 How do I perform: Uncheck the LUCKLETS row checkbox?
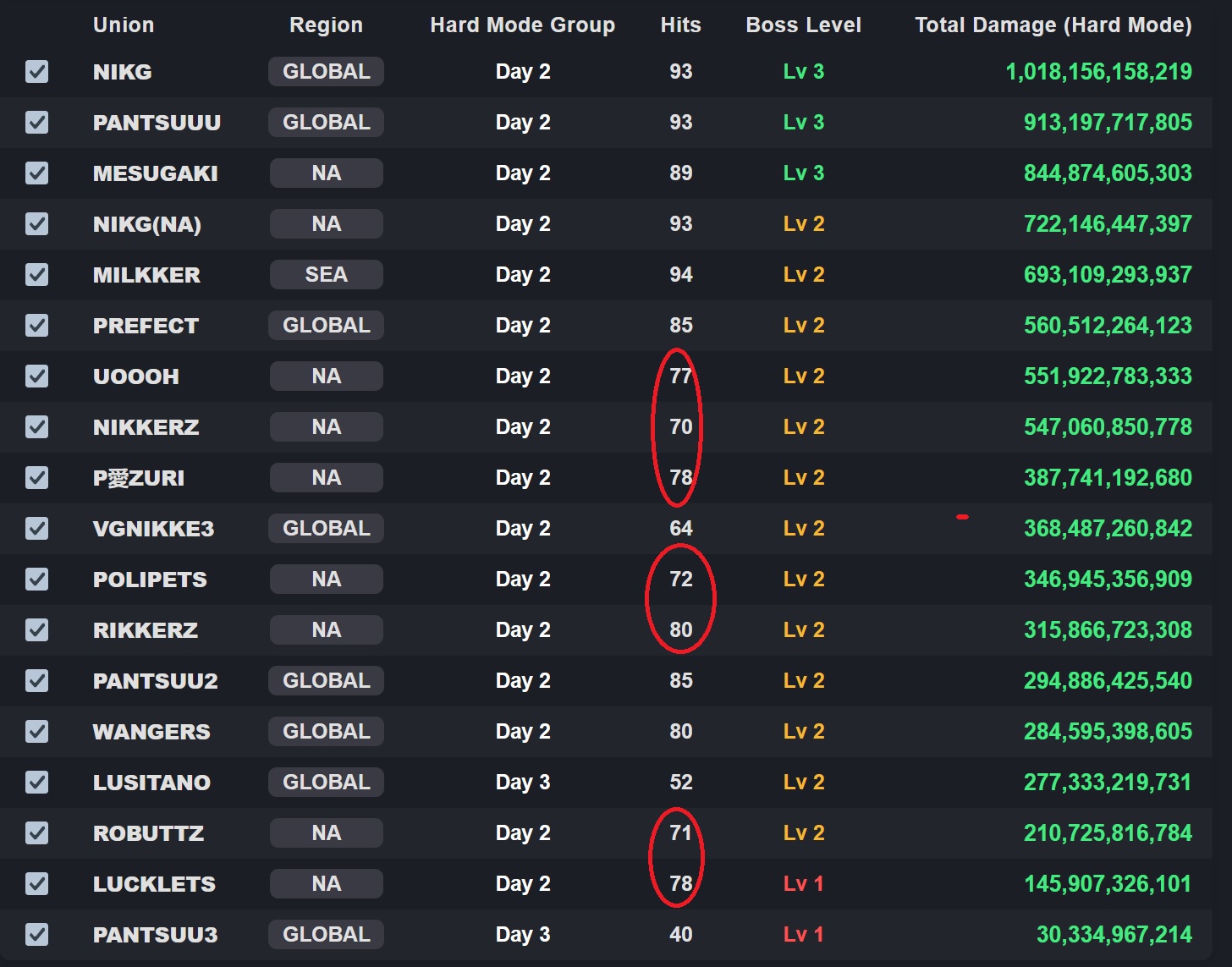click(x=36, y=884)
